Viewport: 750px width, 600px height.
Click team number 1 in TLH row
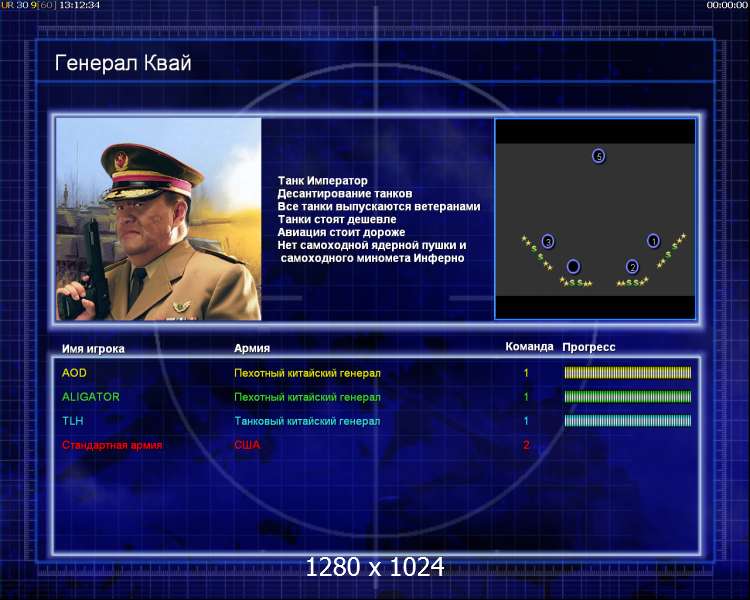(x=526, y=421)
